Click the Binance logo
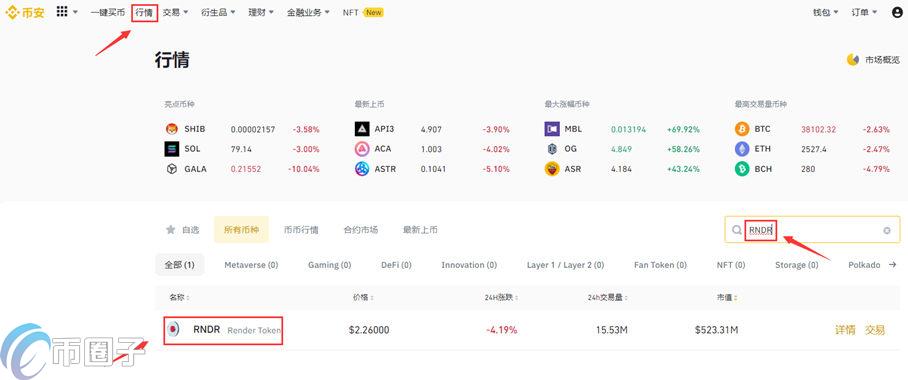908x380 pixels. 25,12
